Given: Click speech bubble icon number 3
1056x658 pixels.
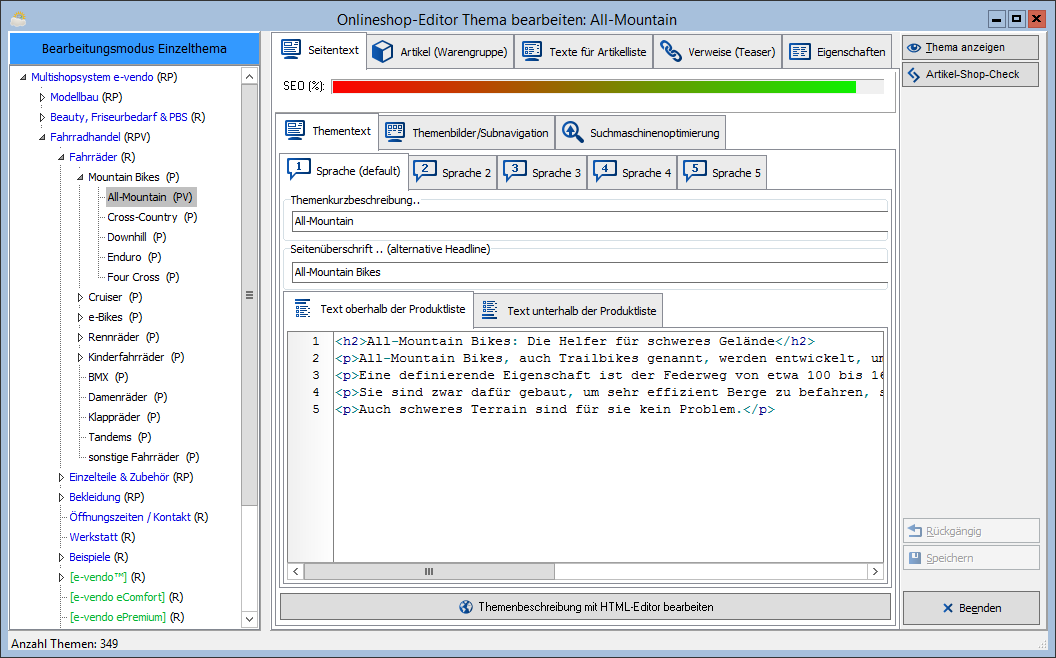Looking at the screenshot, I should [515, 171].
